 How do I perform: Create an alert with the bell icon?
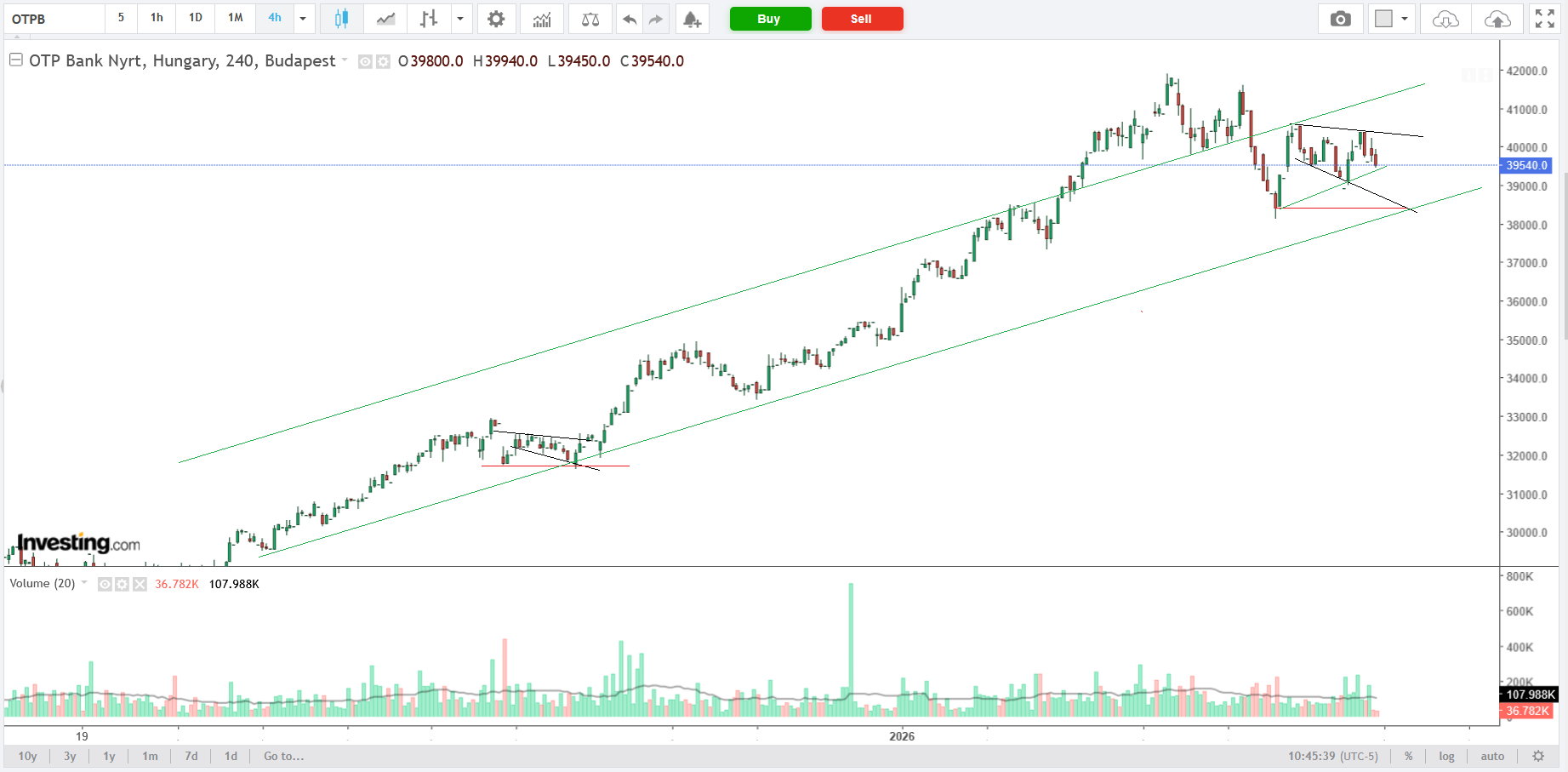[x=693, y=19]
